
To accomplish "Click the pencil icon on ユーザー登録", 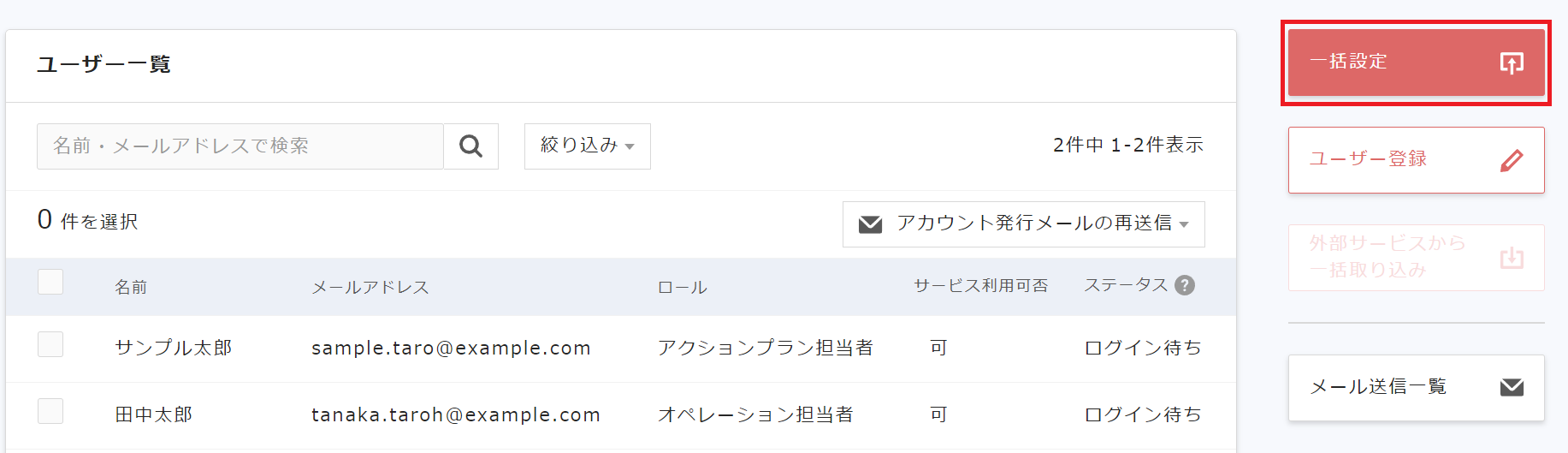I will coord(1512,160).
